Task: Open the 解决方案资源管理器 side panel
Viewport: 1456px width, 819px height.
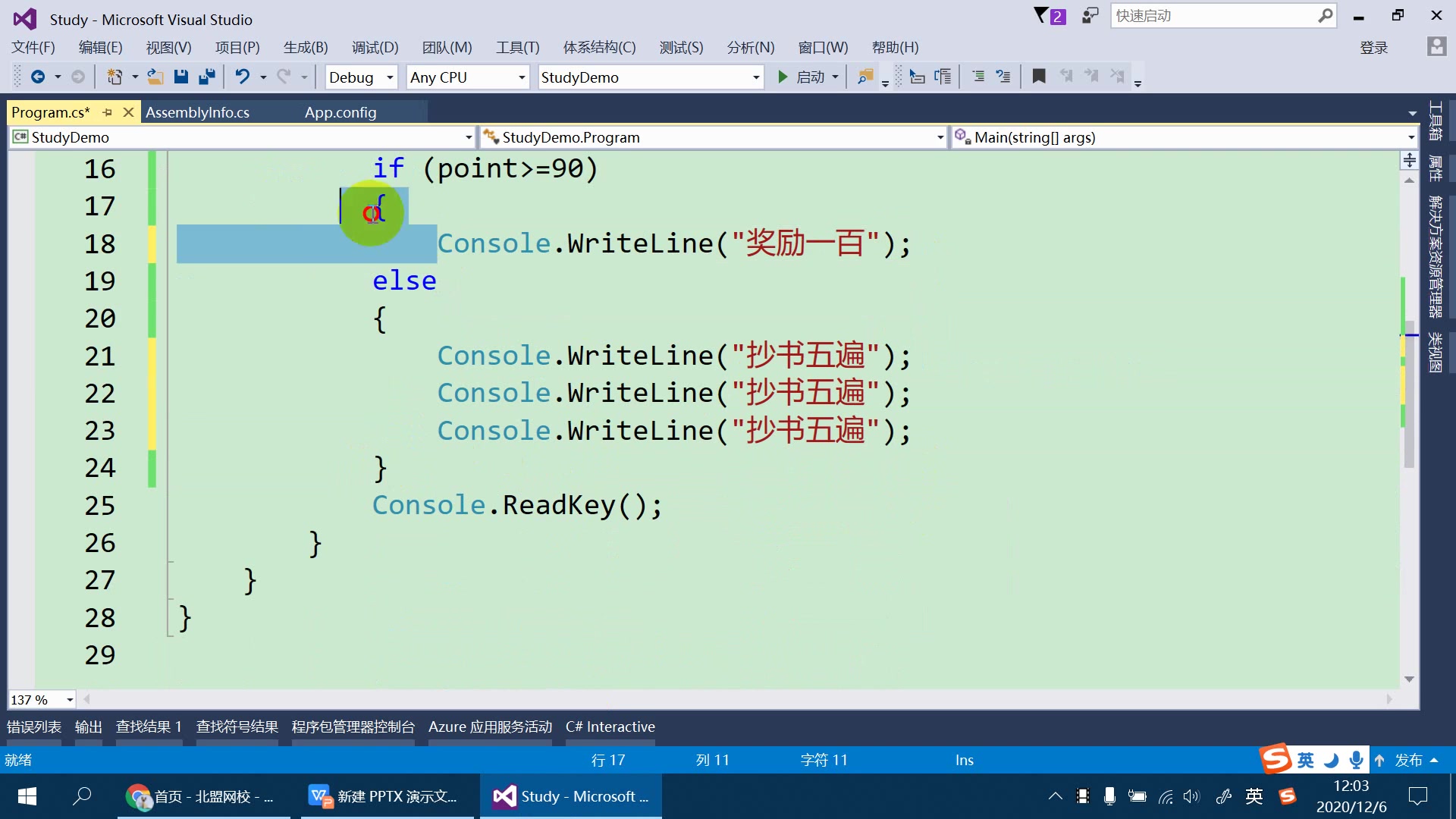Action: (1435, 256)
